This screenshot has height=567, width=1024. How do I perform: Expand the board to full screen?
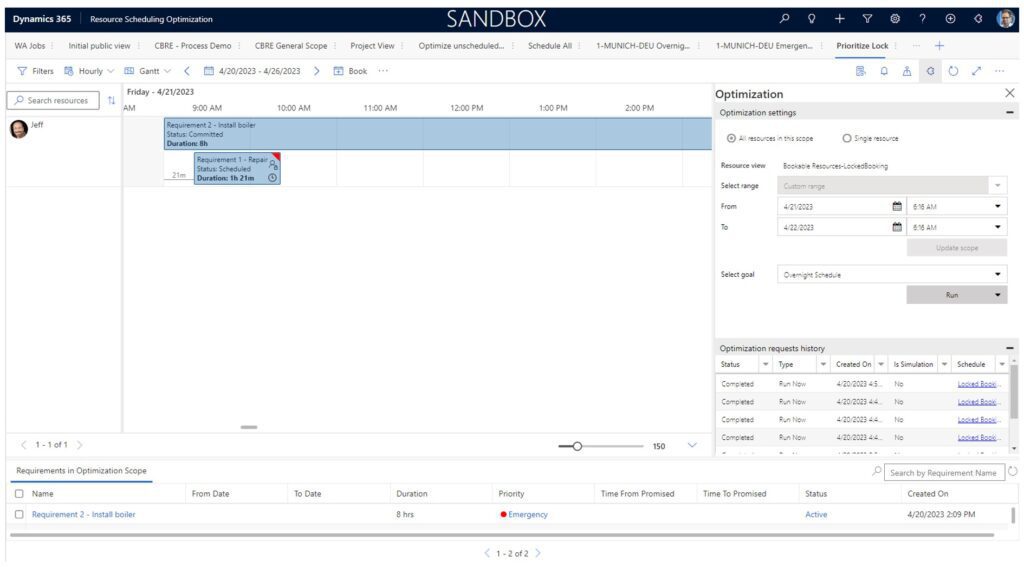tap(976, 71)
